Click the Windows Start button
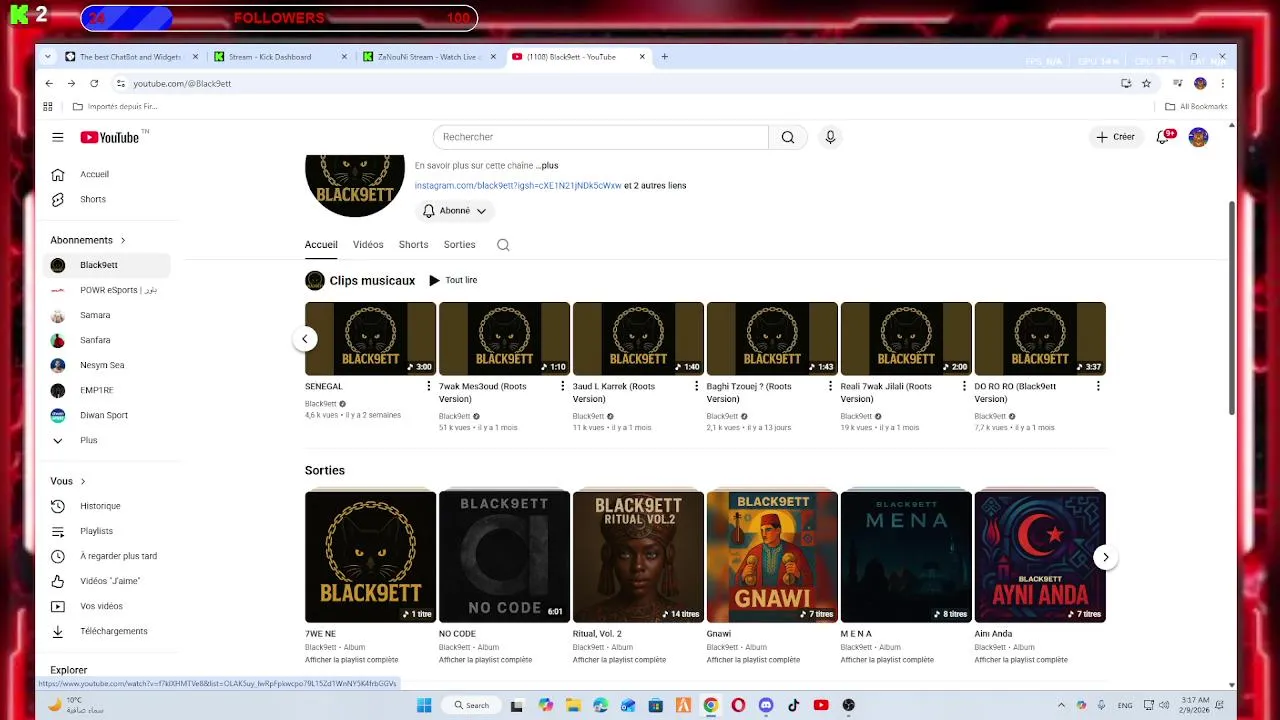The image size is (1280, 720). (x=424, y=705)
